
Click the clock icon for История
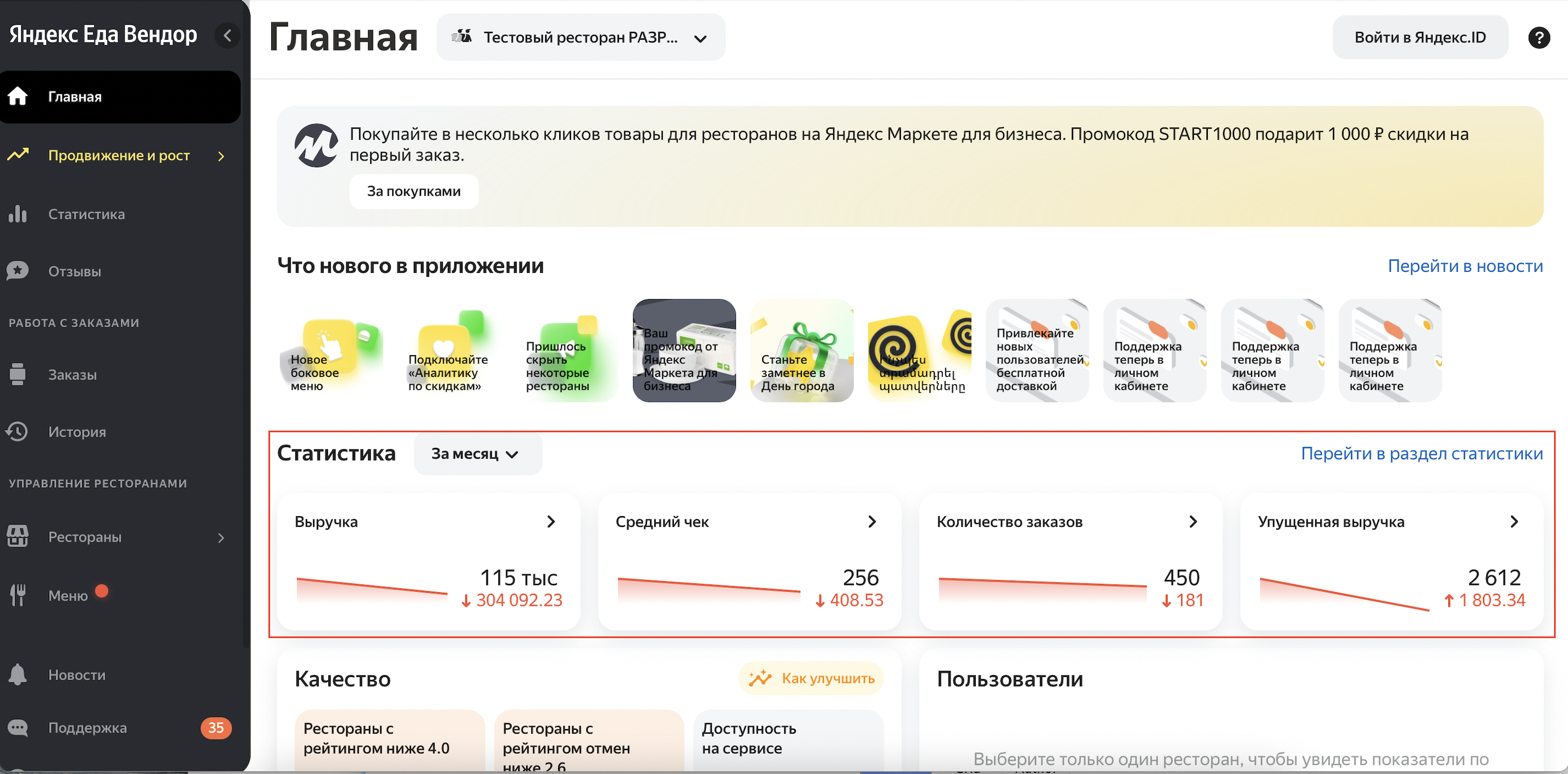[17, 431]
